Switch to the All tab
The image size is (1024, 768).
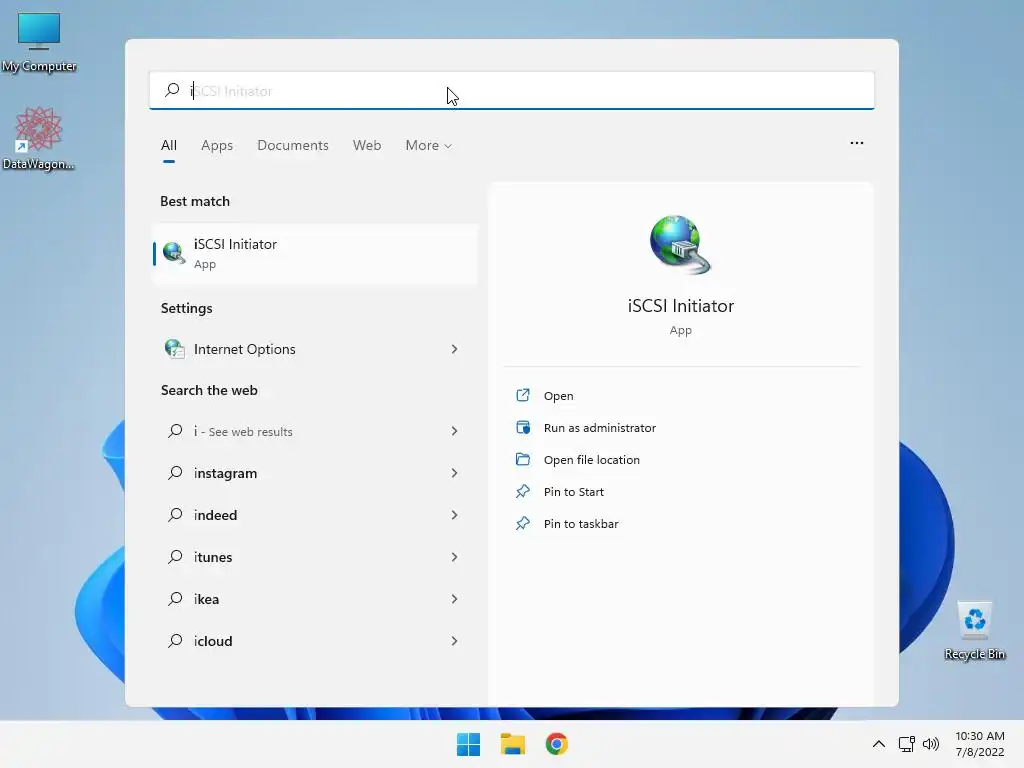pos(168,145)
